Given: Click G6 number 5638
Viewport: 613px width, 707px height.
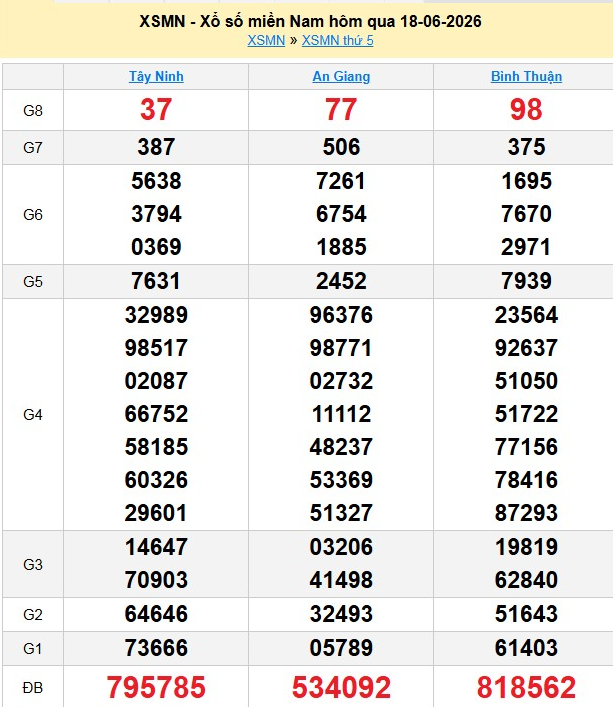Looking at the screenshot, I should point(156,181).
